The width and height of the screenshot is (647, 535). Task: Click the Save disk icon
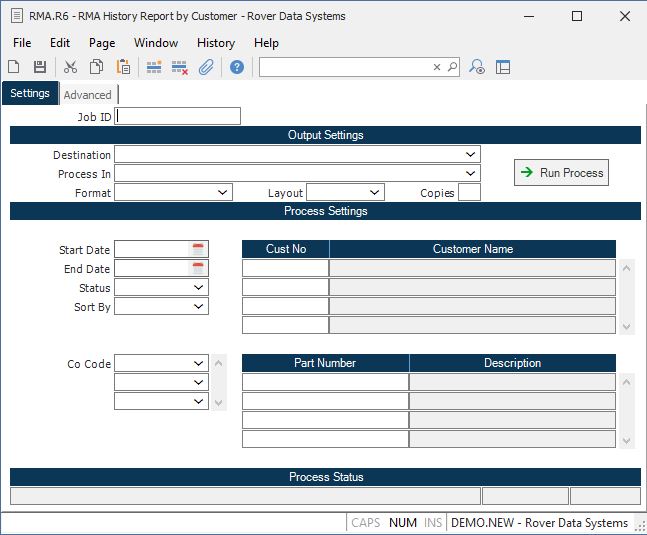(x=40, y=67)
